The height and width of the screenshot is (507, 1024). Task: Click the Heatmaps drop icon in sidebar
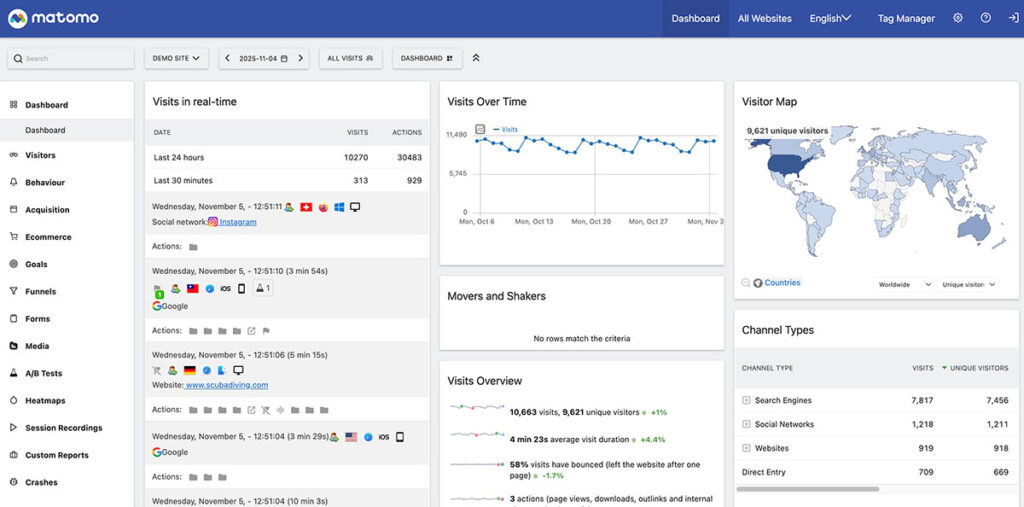tap(14, 401)
